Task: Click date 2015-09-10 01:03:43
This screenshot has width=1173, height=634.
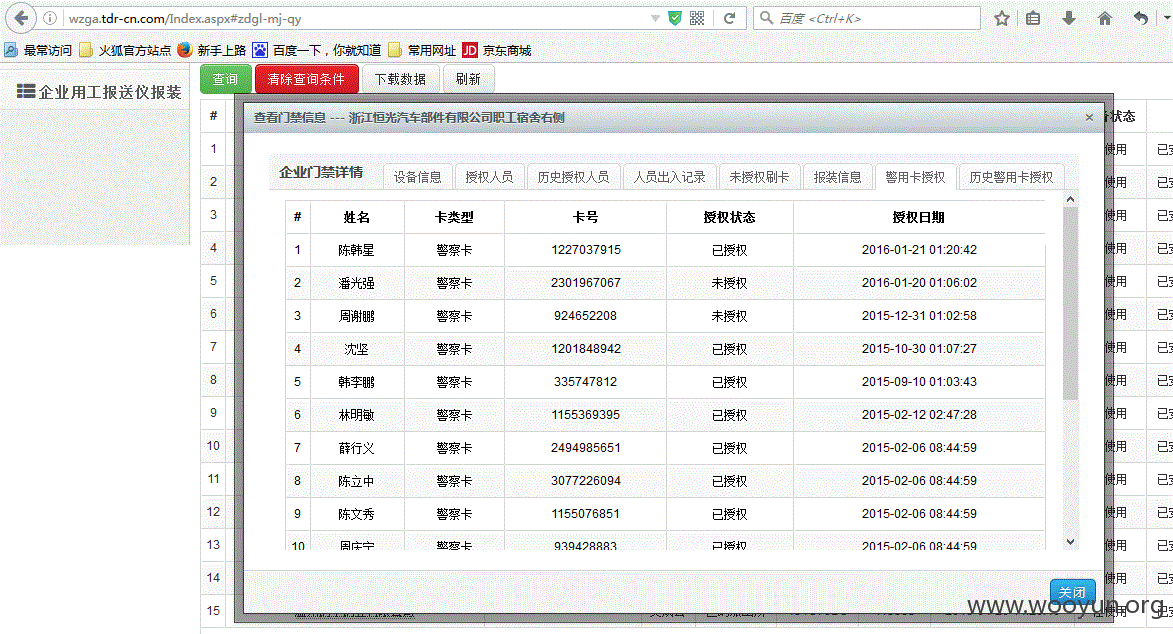Action: coord(919,382)
